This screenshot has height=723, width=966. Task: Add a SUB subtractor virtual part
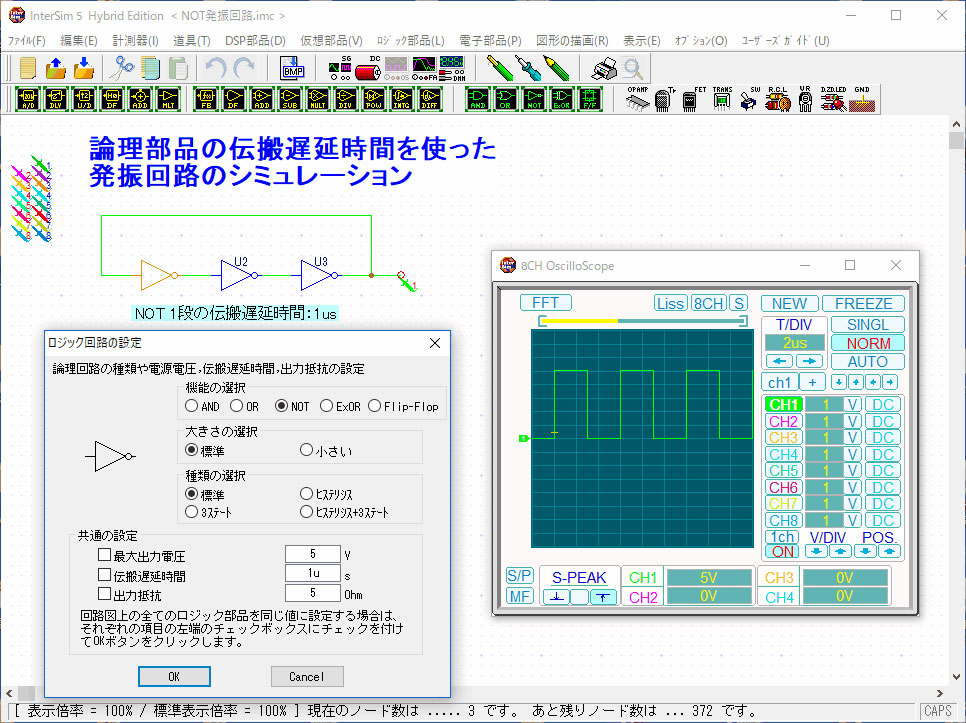(x=290, y=99)
